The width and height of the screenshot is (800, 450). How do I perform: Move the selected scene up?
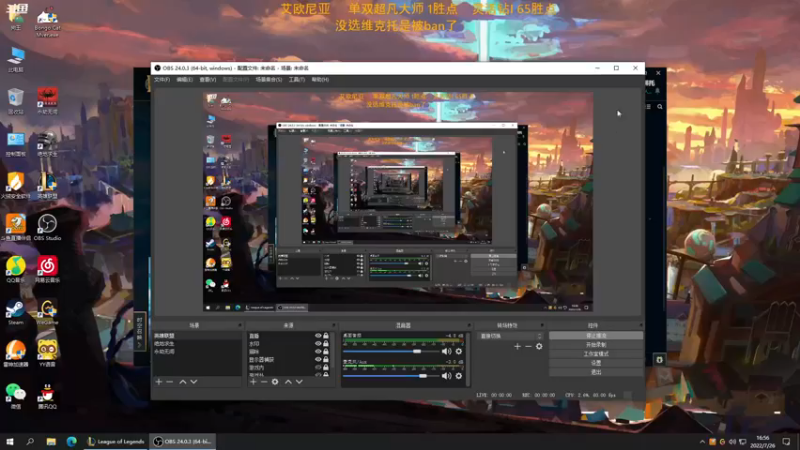coord(183,382)
